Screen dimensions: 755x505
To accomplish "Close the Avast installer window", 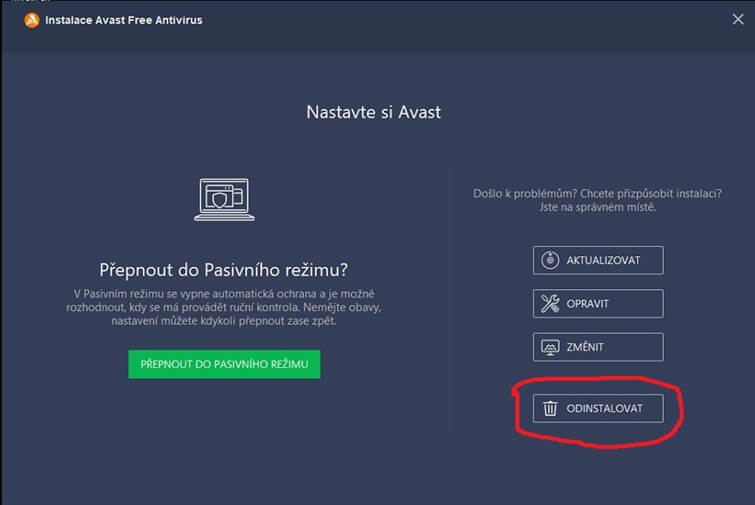I will click(x=738, y=19).
